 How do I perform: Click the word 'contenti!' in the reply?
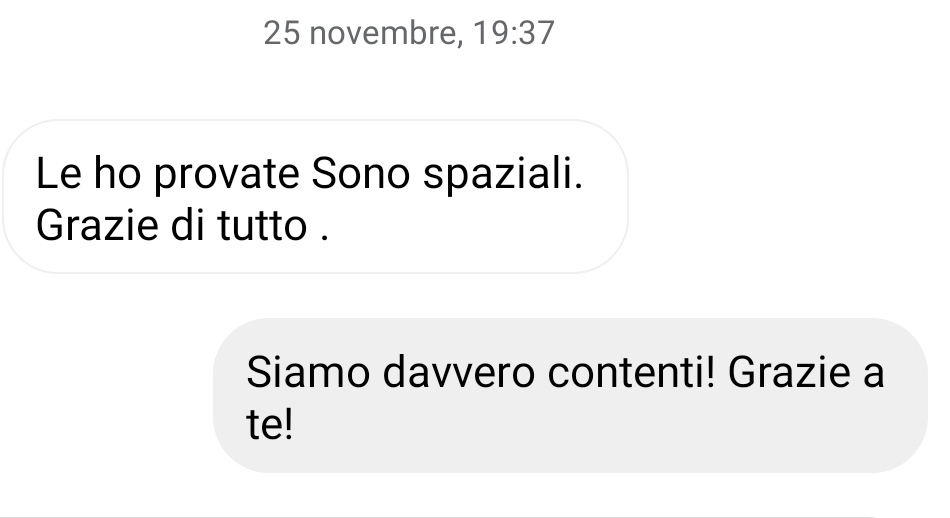631,372
